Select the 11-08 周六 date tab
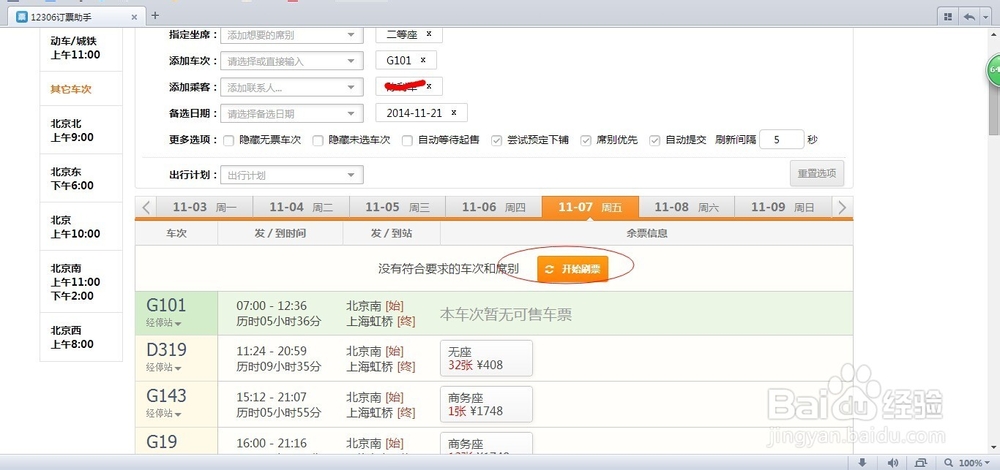 [686, 207]
